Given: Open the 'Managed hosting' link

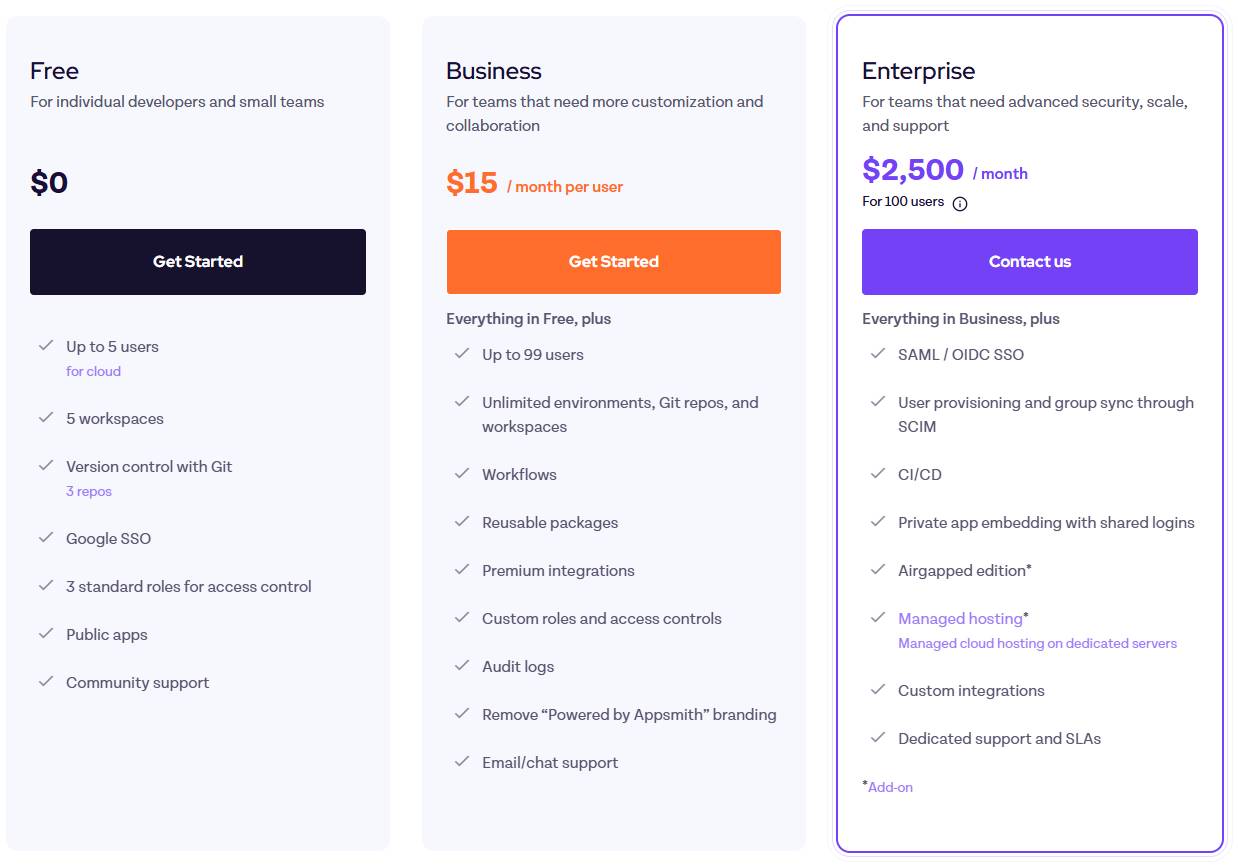Looking at the screenshot, I should pyautogui.click(x=957, y=617).
